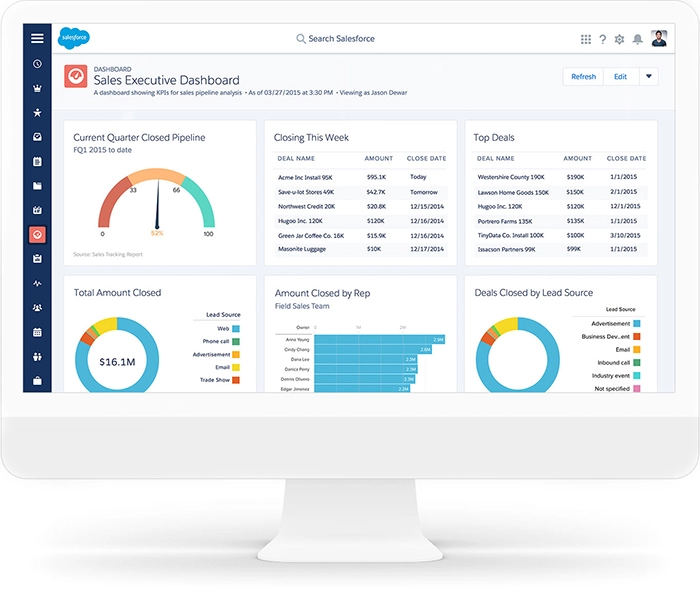Open Lawson Home Goods 150K deal
The width and height of the screenshot is (700, 594).
(x=513, y=193)
